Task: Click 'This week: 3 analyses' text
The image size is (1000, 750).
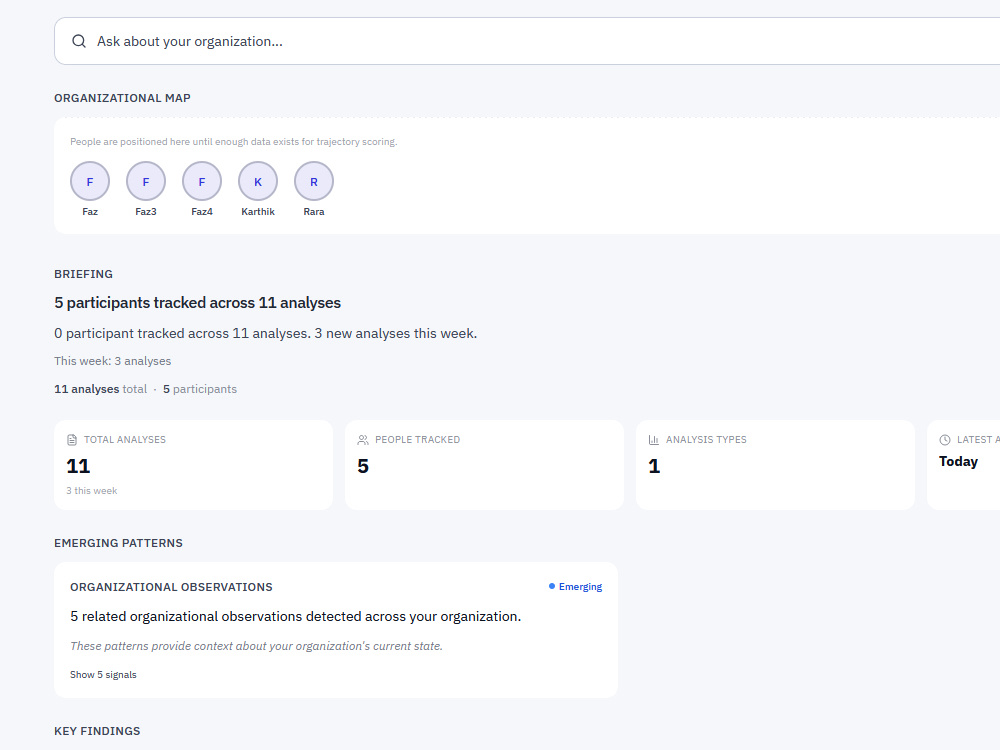Action: (x=113, y=361)
